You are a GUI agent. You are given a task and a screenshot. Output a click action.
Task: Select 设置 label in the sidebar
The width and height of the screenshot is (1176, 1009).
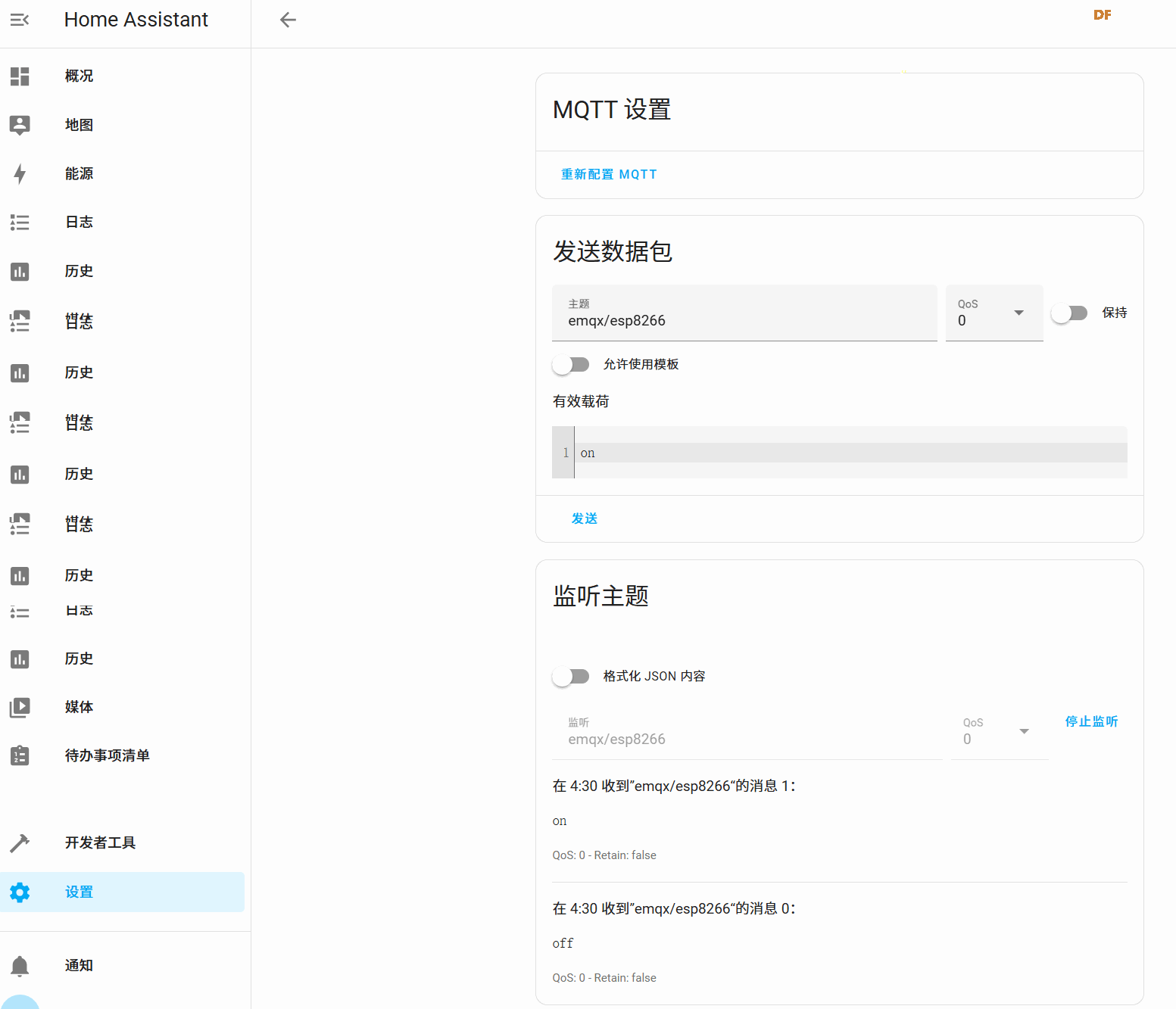coord(79,892)
